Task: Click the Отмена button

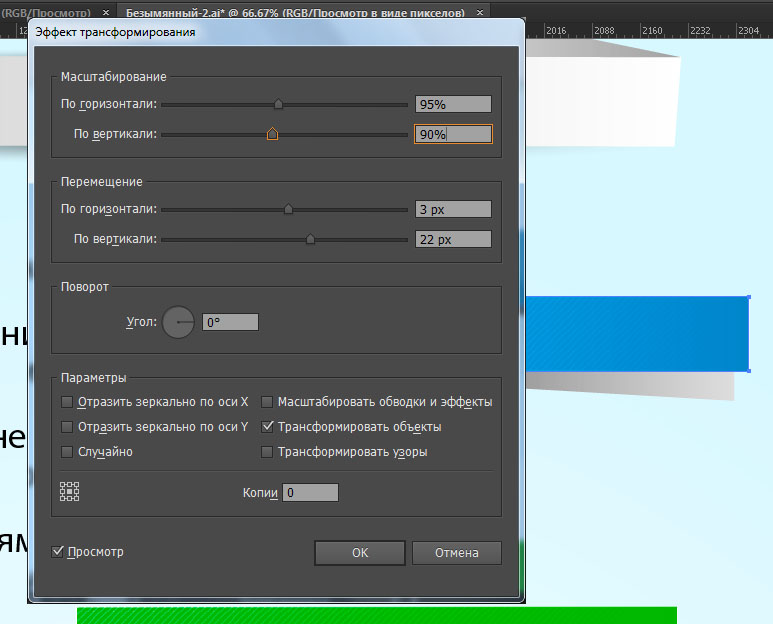Action: click(457, 553)
